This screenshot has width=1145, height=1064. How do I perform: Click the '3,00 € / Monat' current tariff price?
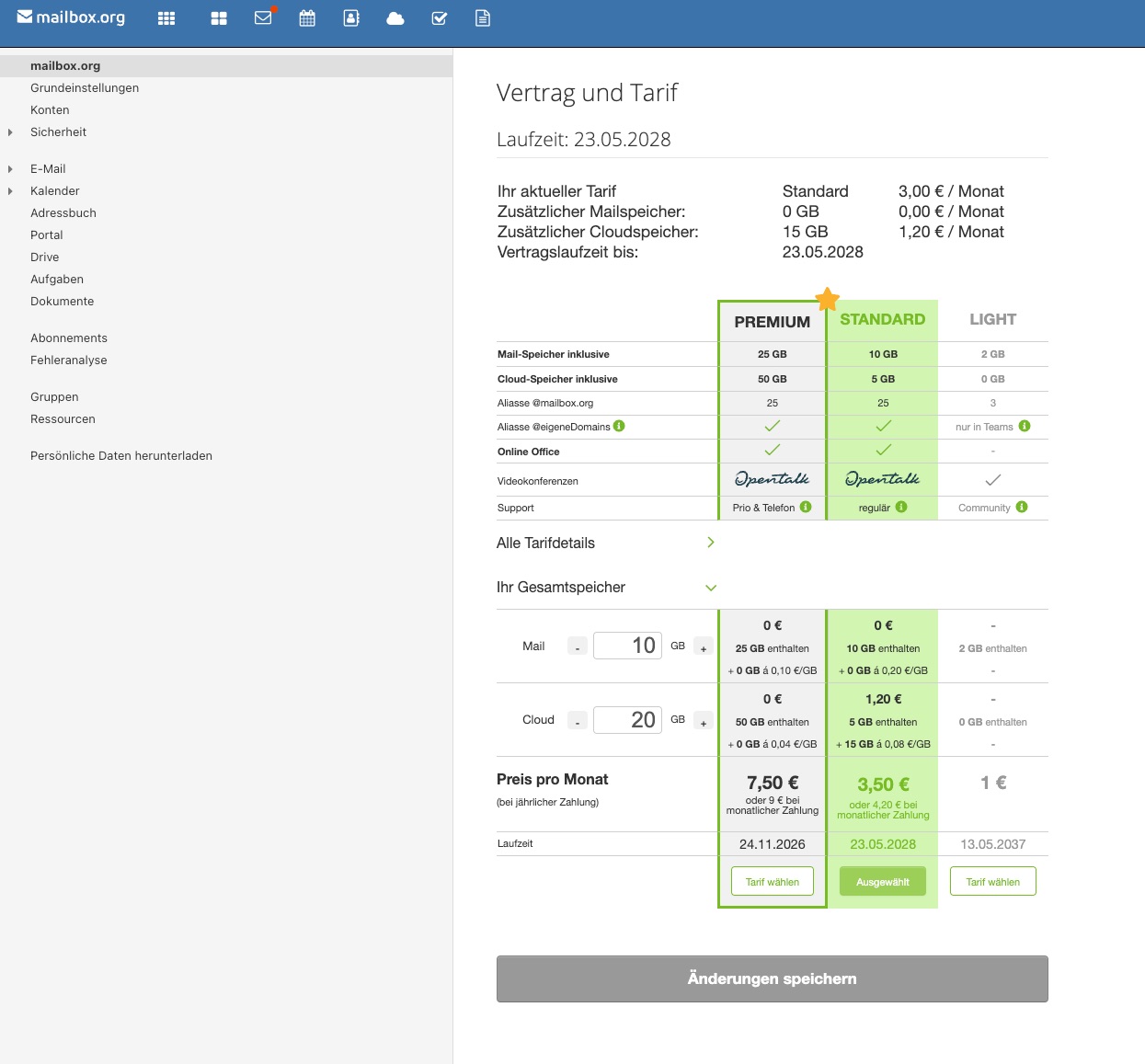click(x=951, y=191)
